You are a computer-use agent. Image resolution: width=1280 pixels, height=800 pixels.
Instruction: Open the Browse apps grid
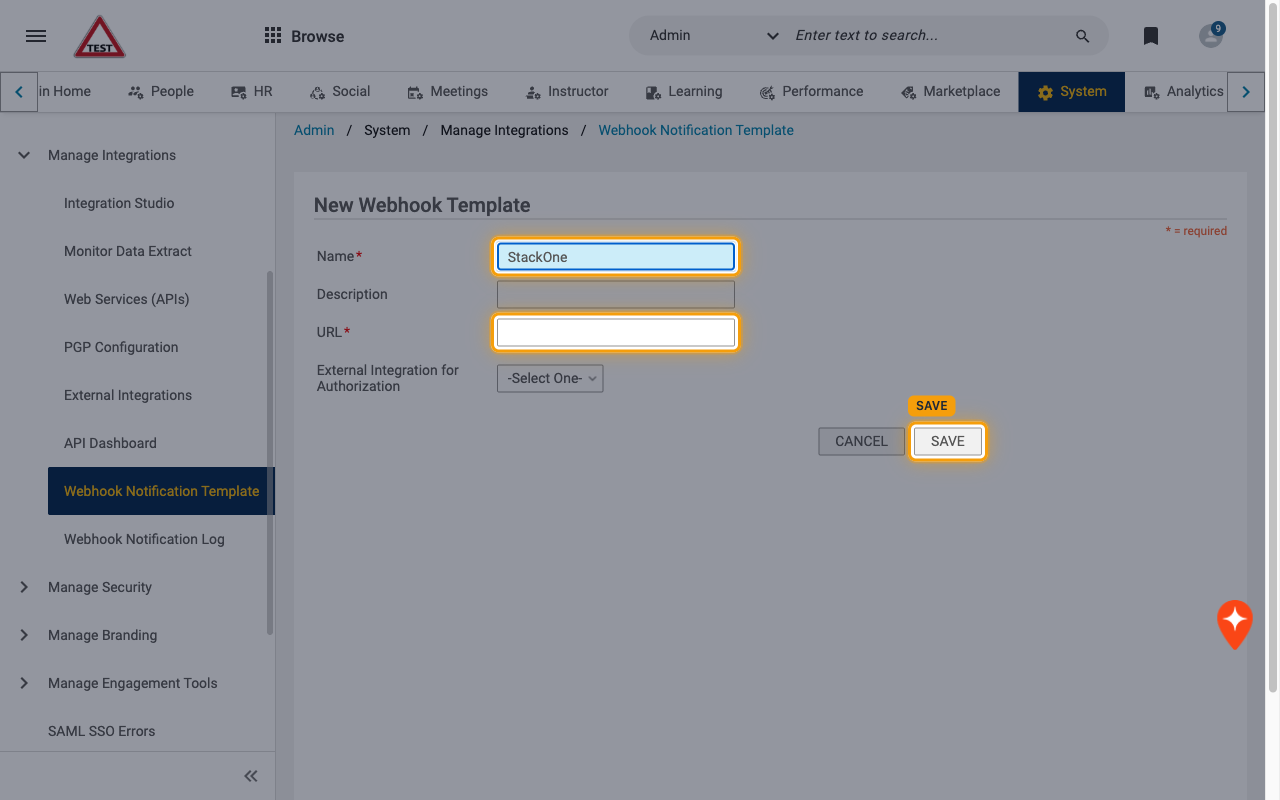[304, 36]
